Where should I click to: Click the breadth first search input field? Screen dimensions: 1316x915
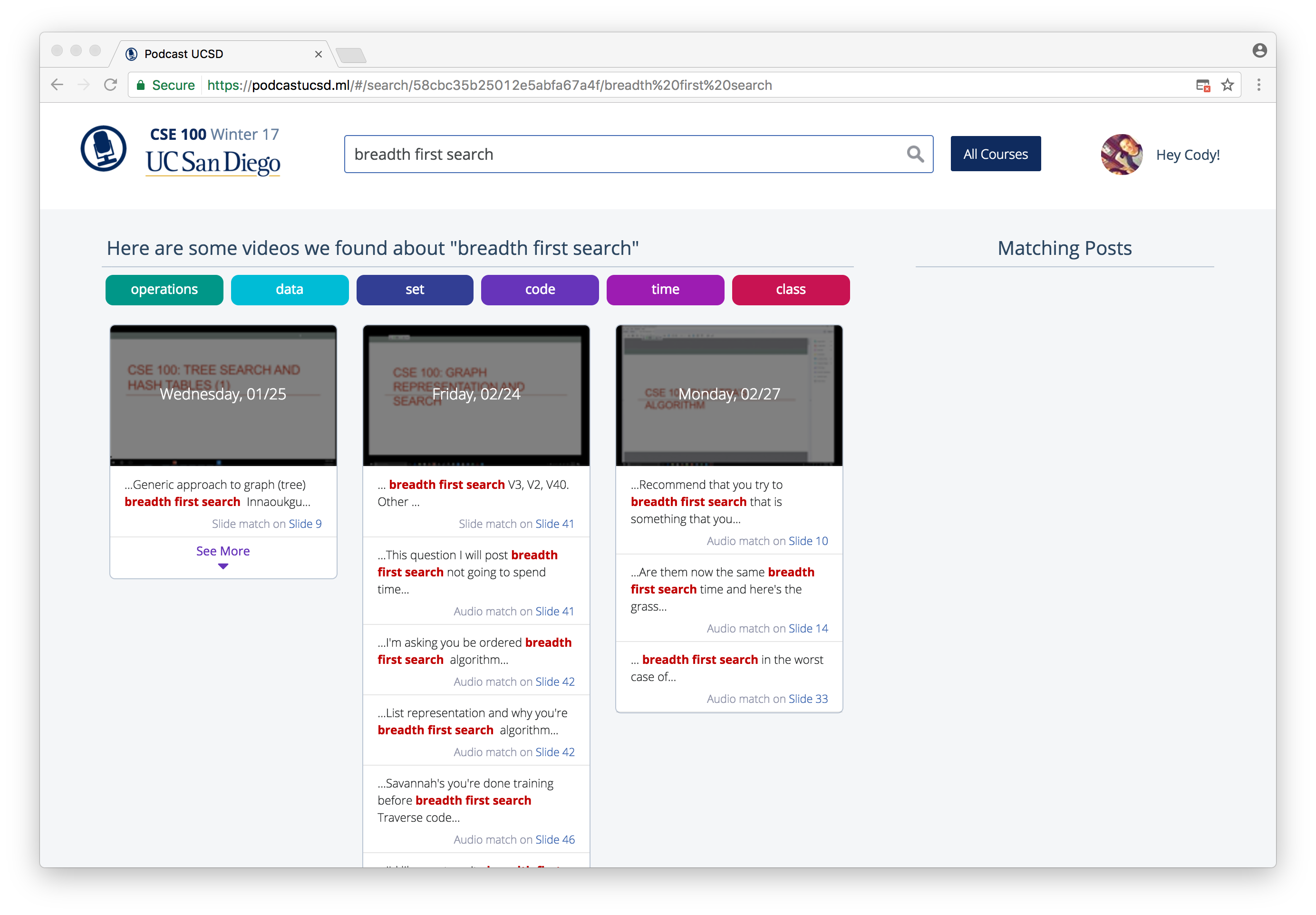[625, 154]
